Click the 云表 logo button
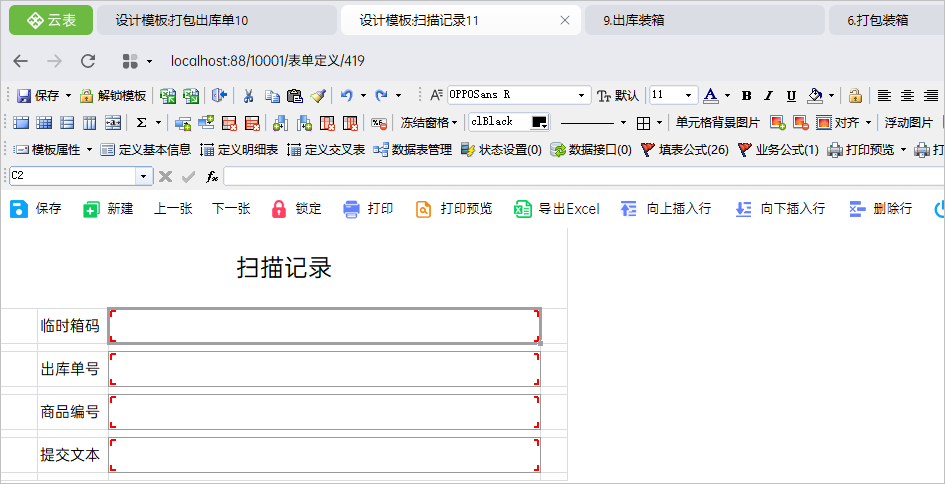Viewport: 945px width, 484px height. [51, 20]
